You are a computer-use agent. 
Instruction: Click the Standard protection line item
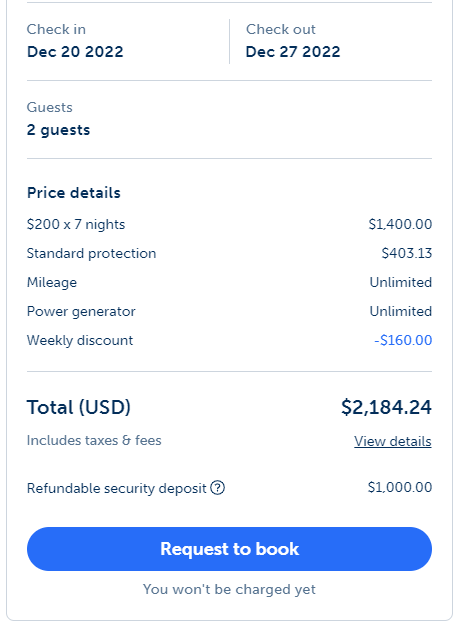click(229, 253)
